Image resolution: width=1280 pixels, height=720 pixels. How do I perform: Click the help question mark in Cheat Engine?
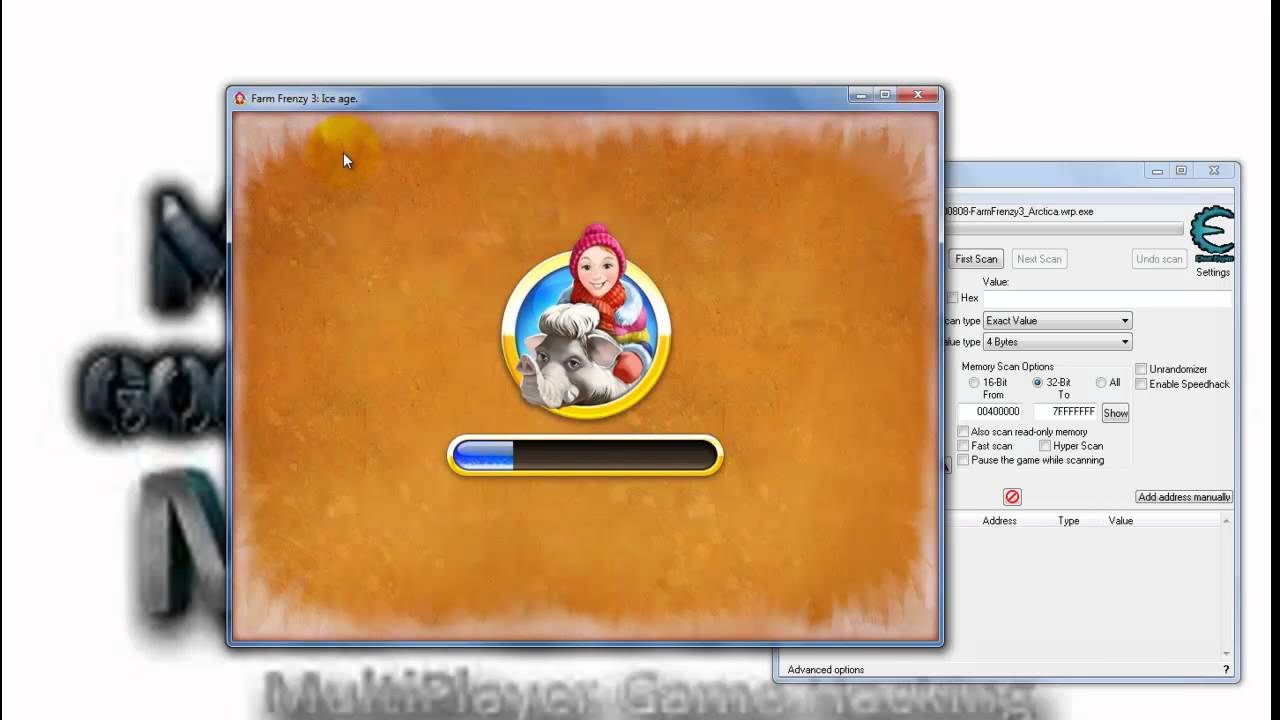pos(1226,670)
